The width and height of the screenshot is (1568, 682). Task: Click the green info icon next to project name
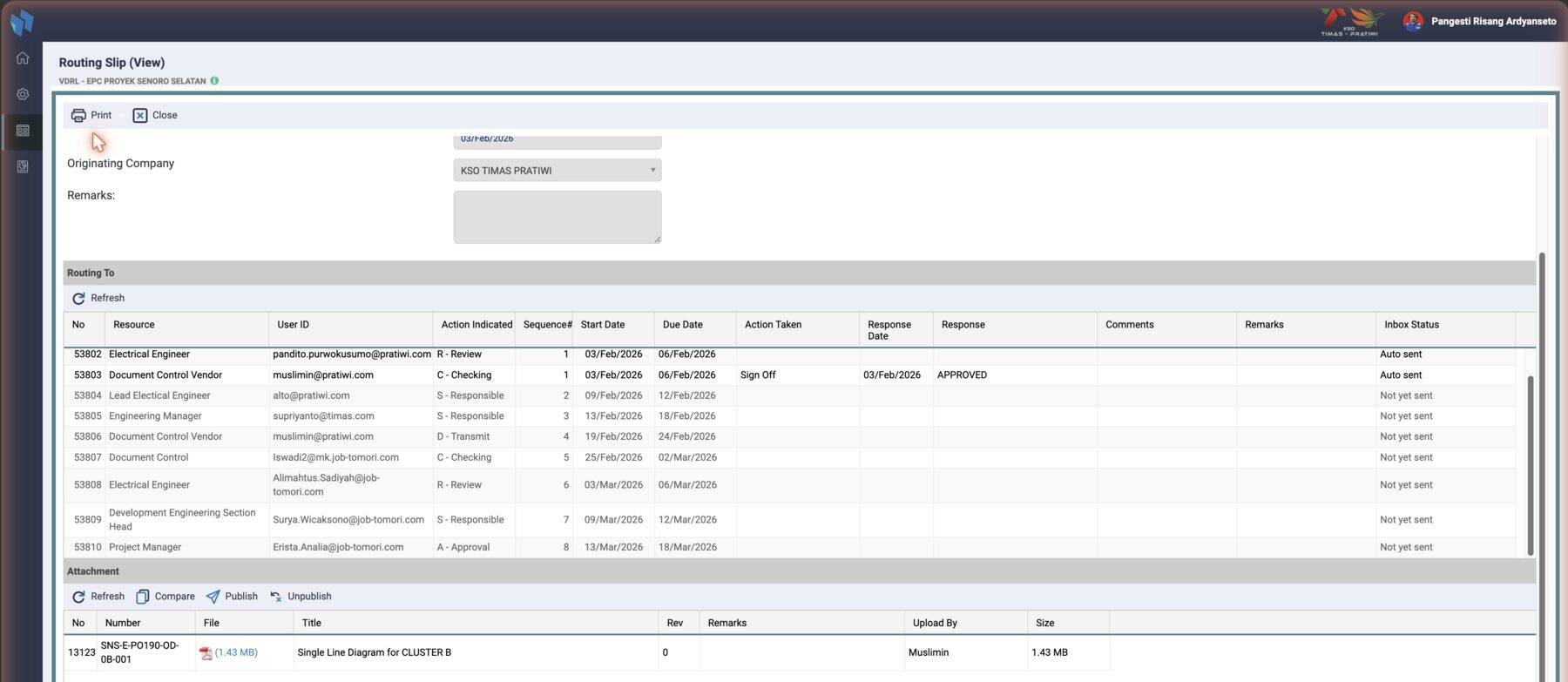coord(214,81)
